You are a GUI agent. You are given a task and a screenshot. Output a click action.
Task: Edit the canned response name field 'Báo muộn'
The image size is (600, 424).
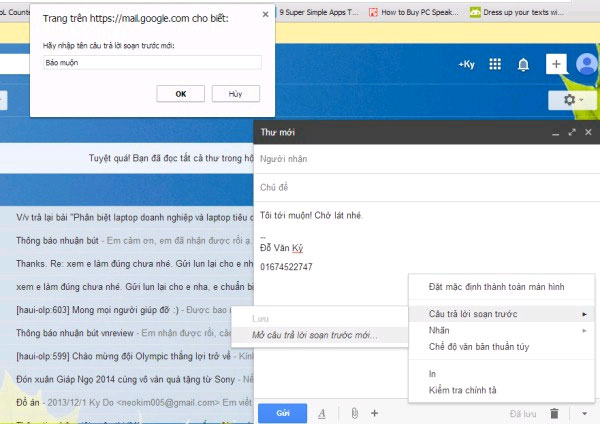pos(152,62)
